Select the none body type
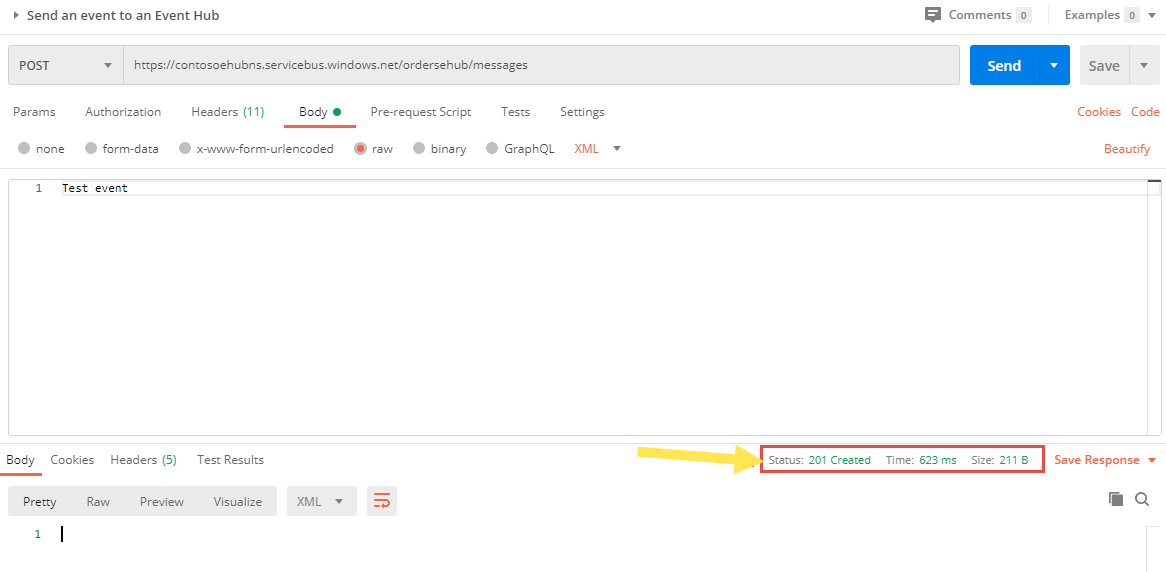Viewport: 1166px width, 572px height. pos(25,148)
